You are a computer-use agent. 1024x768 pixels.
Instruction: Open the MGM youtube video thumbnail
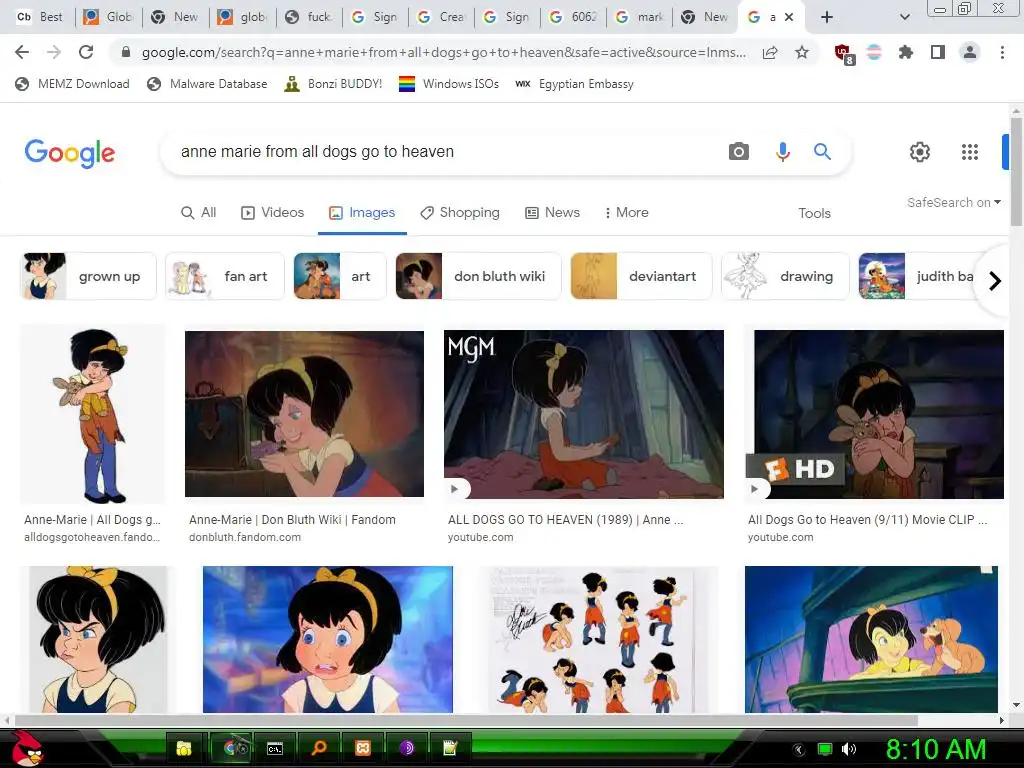point(584,414)
